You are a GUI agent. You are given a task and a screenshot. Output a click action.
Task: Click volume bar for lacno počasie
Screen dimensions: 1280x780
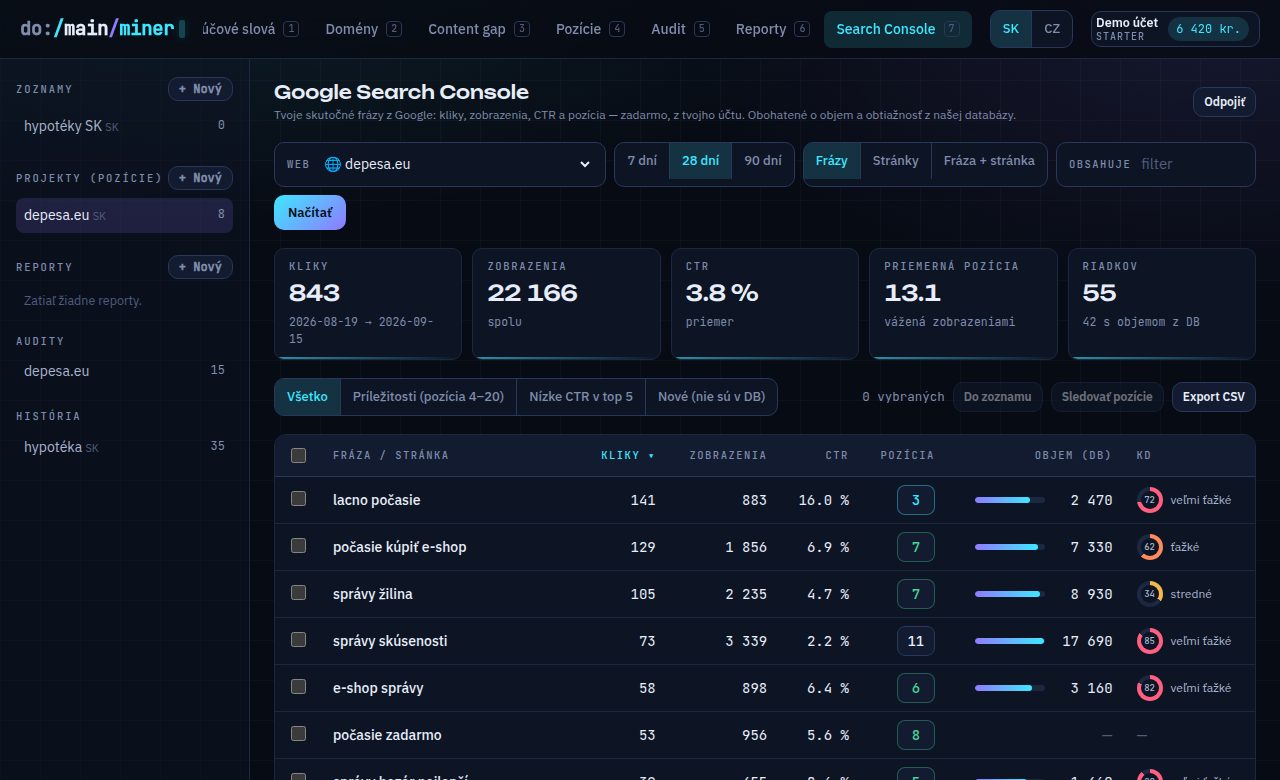coord(1010,500)
